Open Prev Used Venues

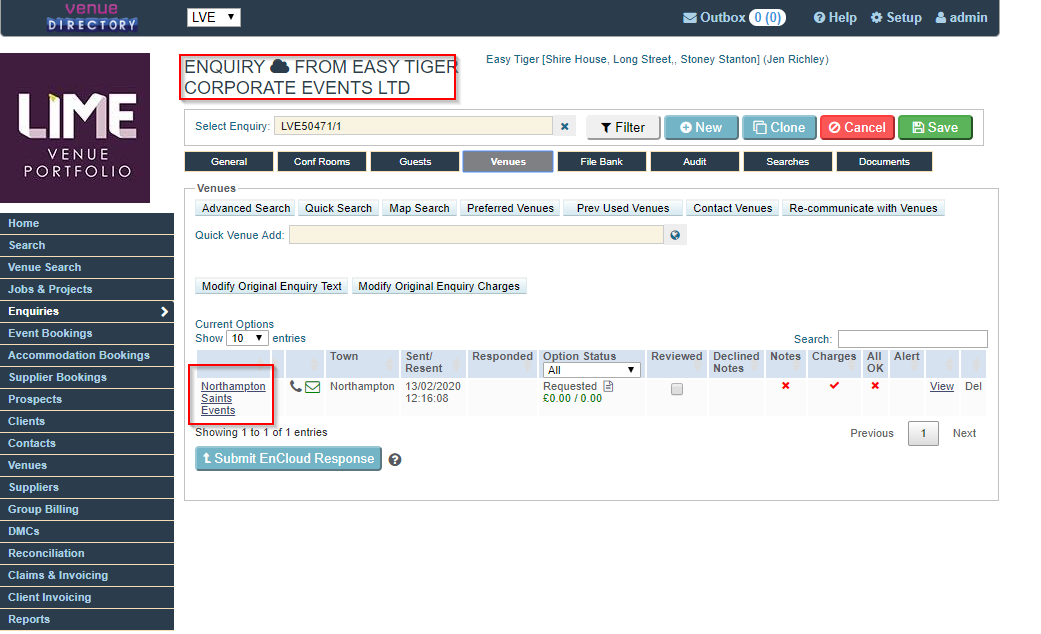pos(623,208)
